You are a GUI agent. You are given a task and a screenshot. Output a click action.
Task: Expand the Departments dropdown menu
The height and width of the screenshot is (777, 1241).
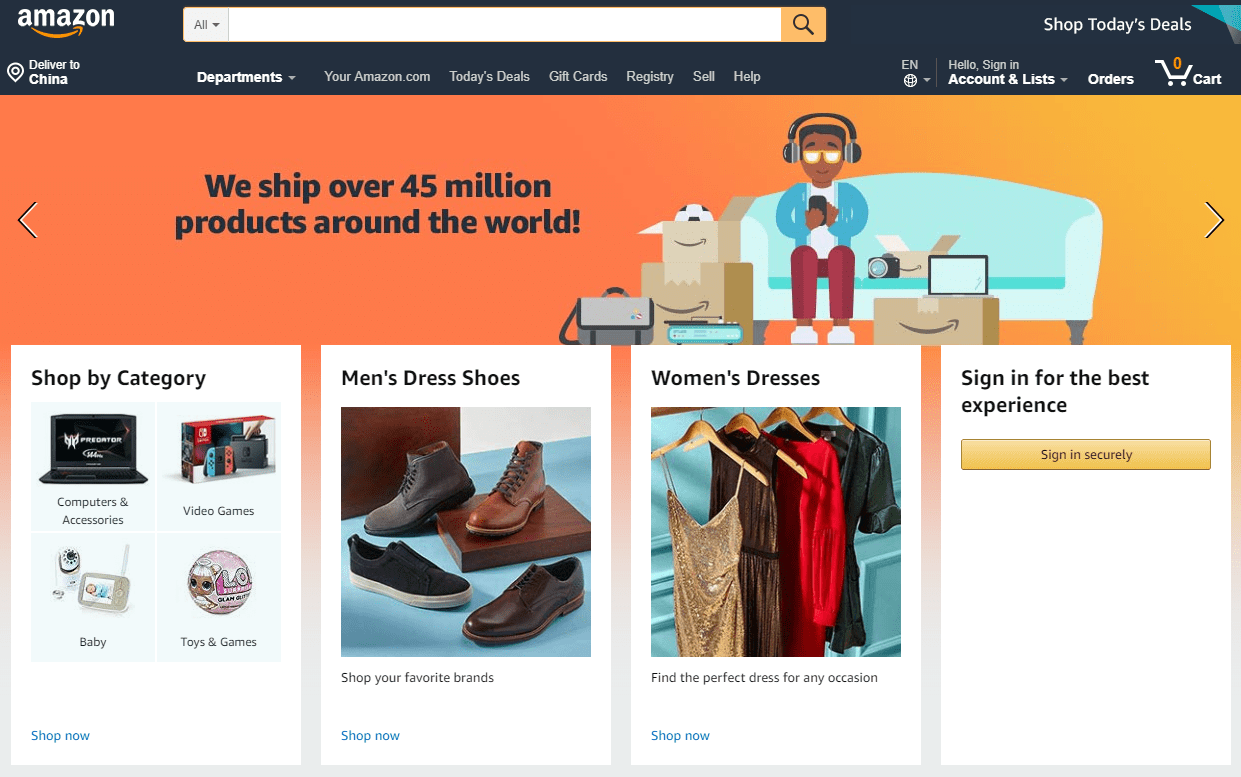[246, 77]
